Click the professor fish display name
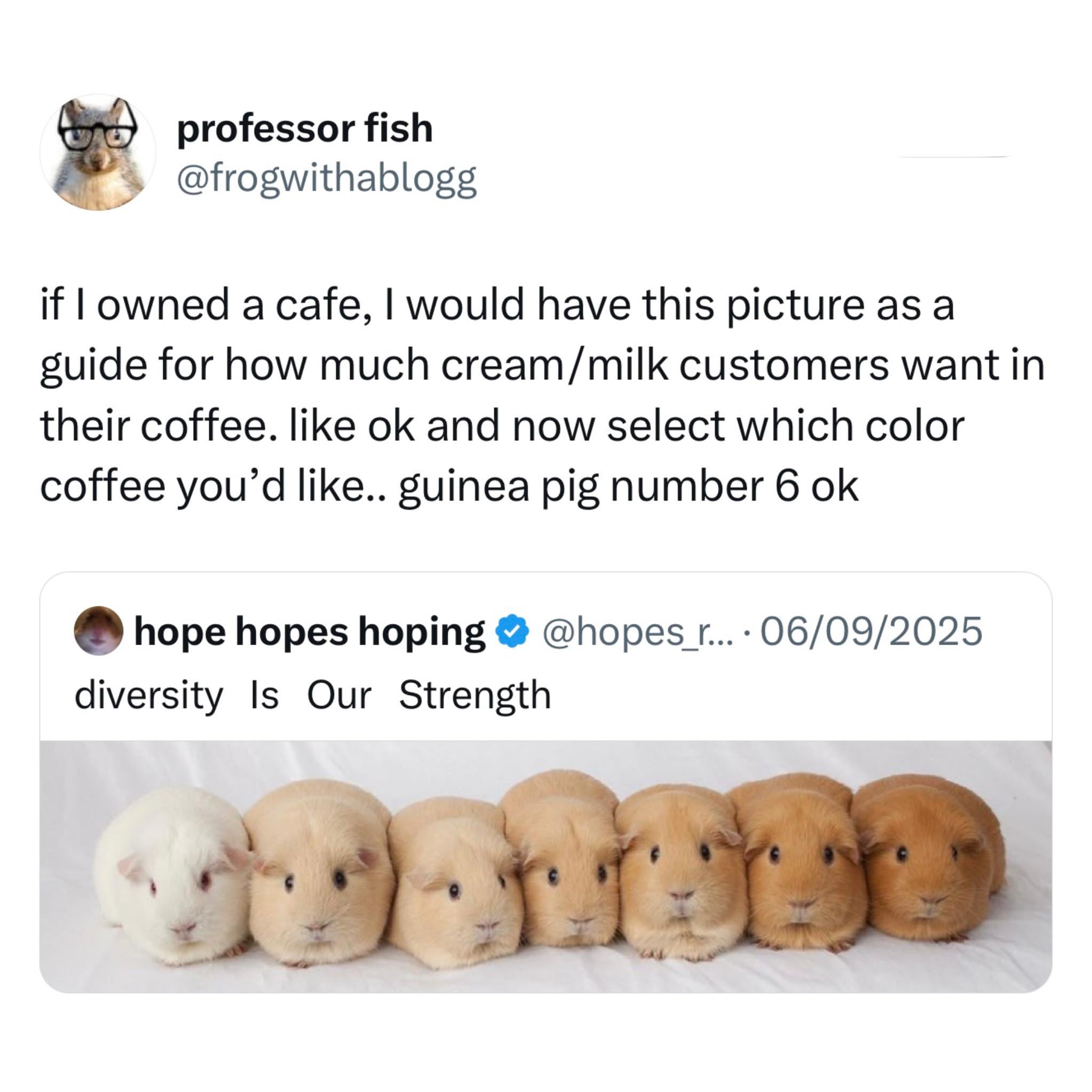 pos(305,128)
